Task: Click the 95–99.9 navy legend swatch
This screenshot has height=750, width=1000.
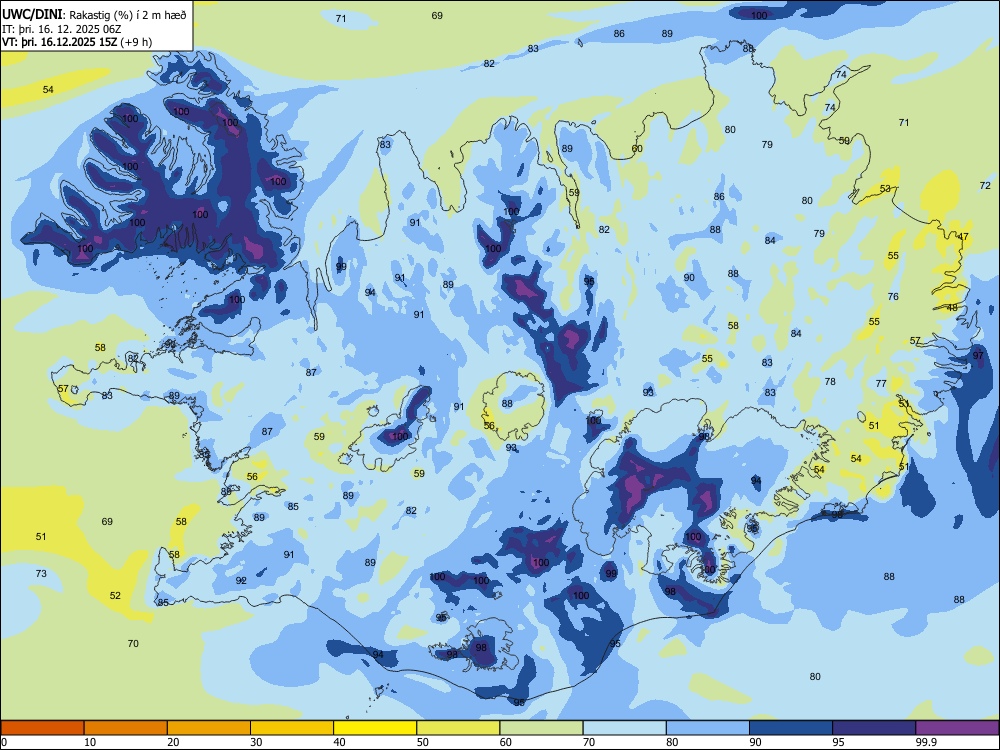Action: tap(874, 728)
